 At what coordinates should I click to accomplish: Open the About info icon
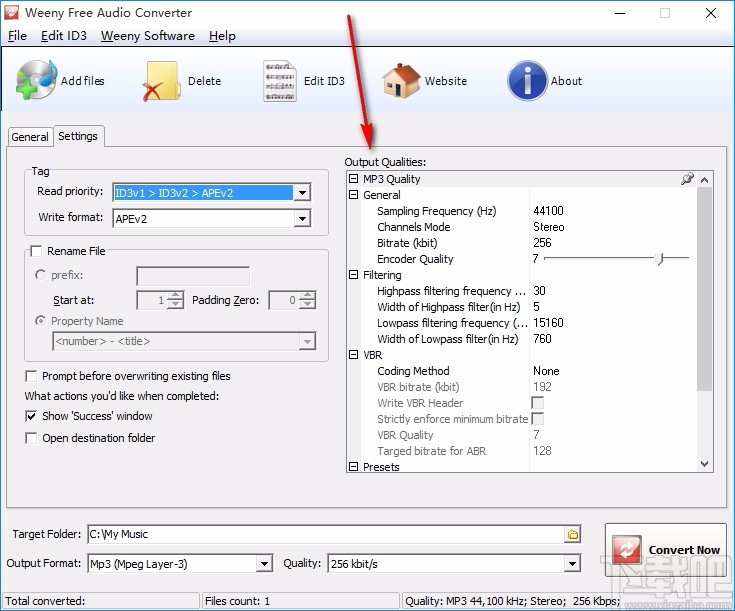tap(527, 81)
